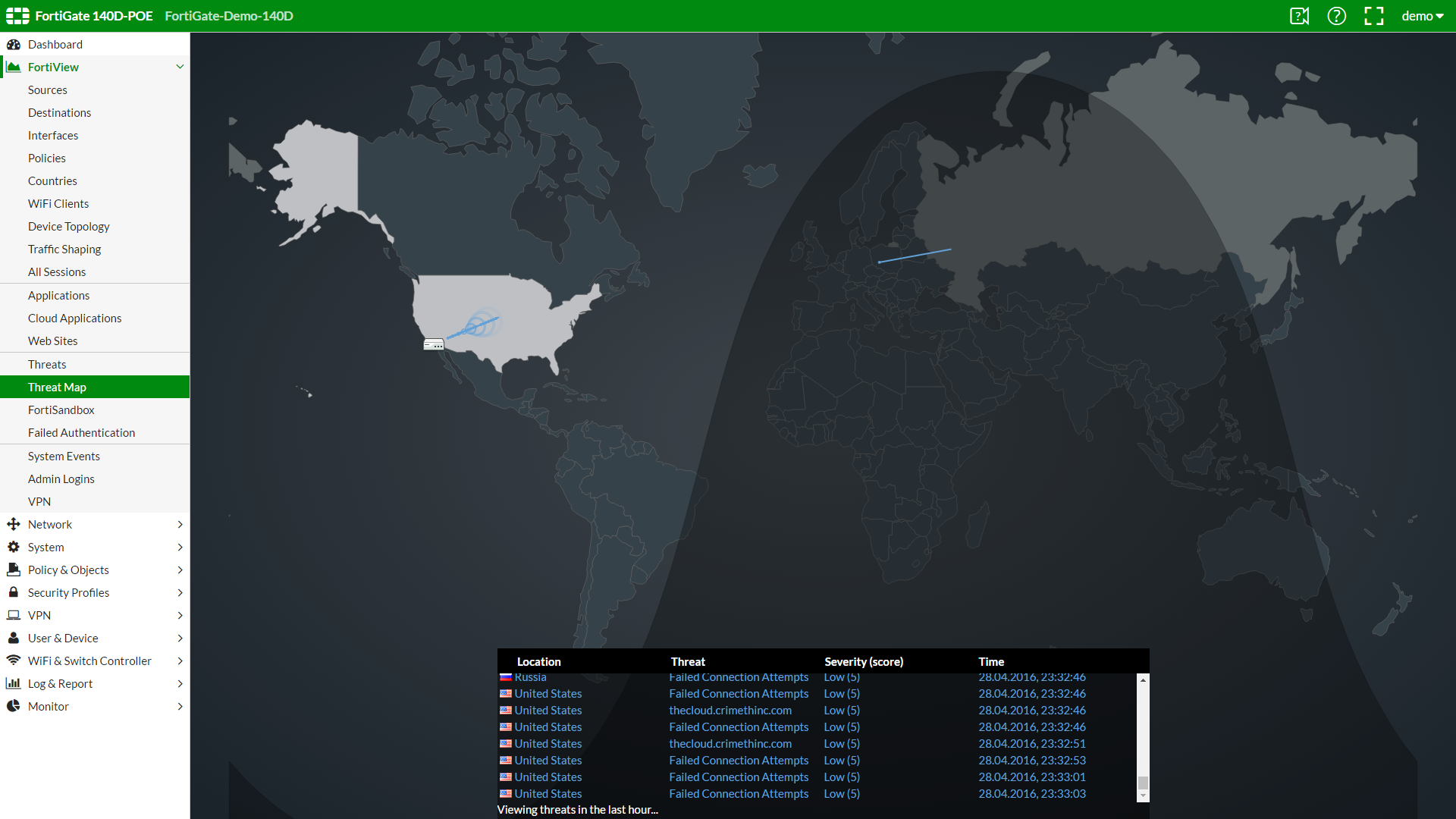Click the Security Profiles lock icon

pyautogui.click(x=13, y=592)
